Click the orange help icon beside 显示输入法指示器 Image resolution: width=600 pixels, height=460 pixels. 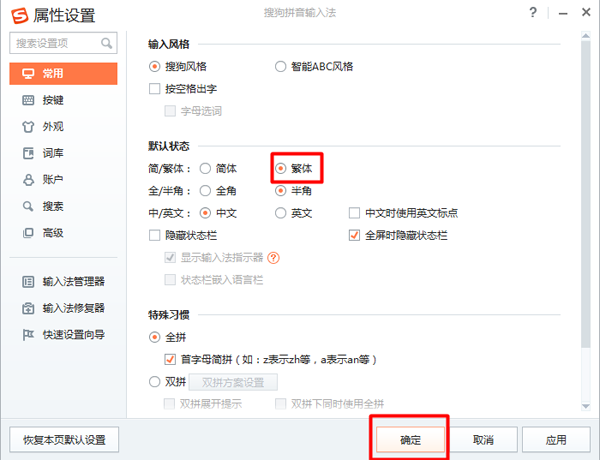(273, 257)
